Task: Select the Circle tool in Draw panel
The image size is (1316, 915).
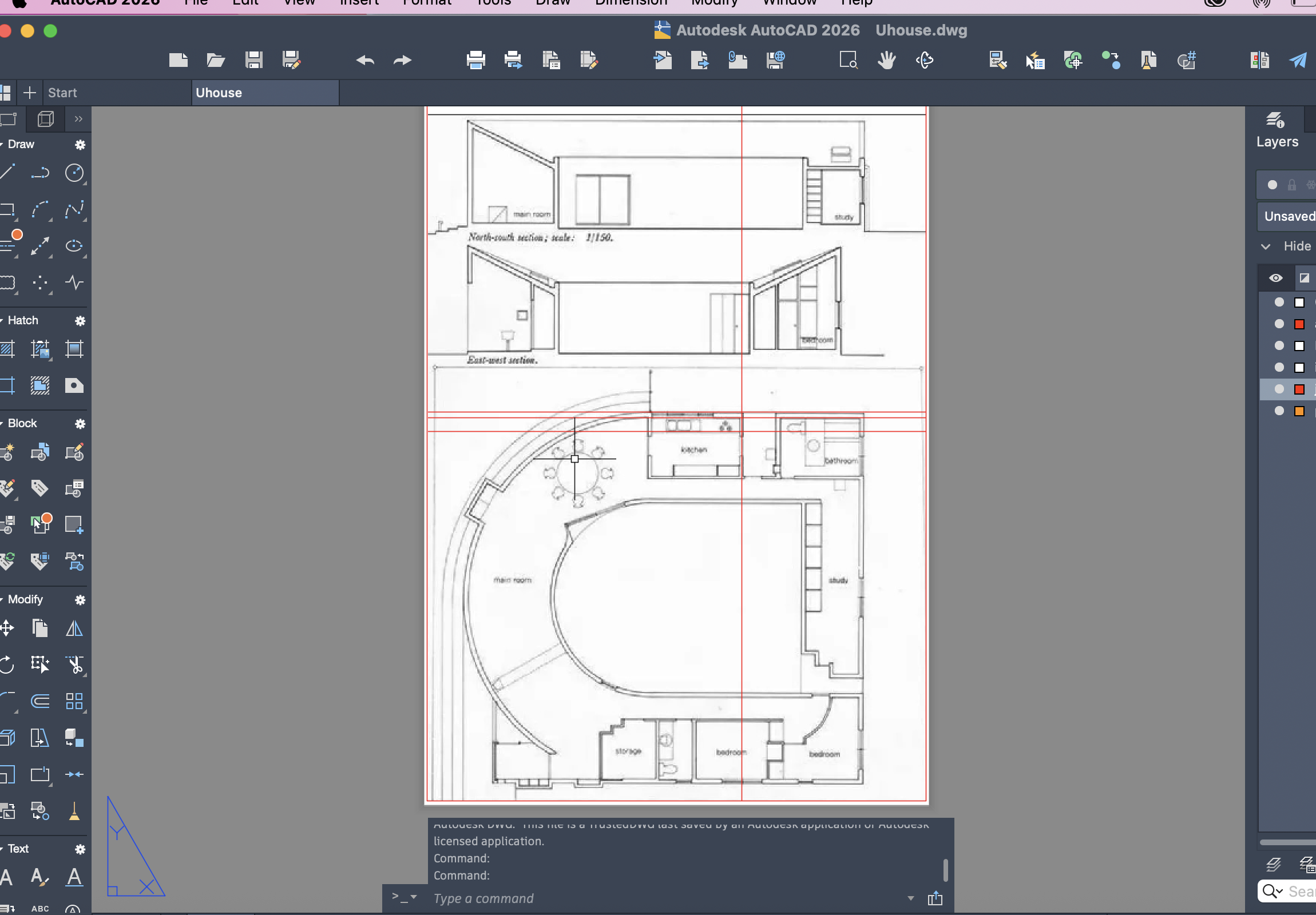Action: coord(74,173)
